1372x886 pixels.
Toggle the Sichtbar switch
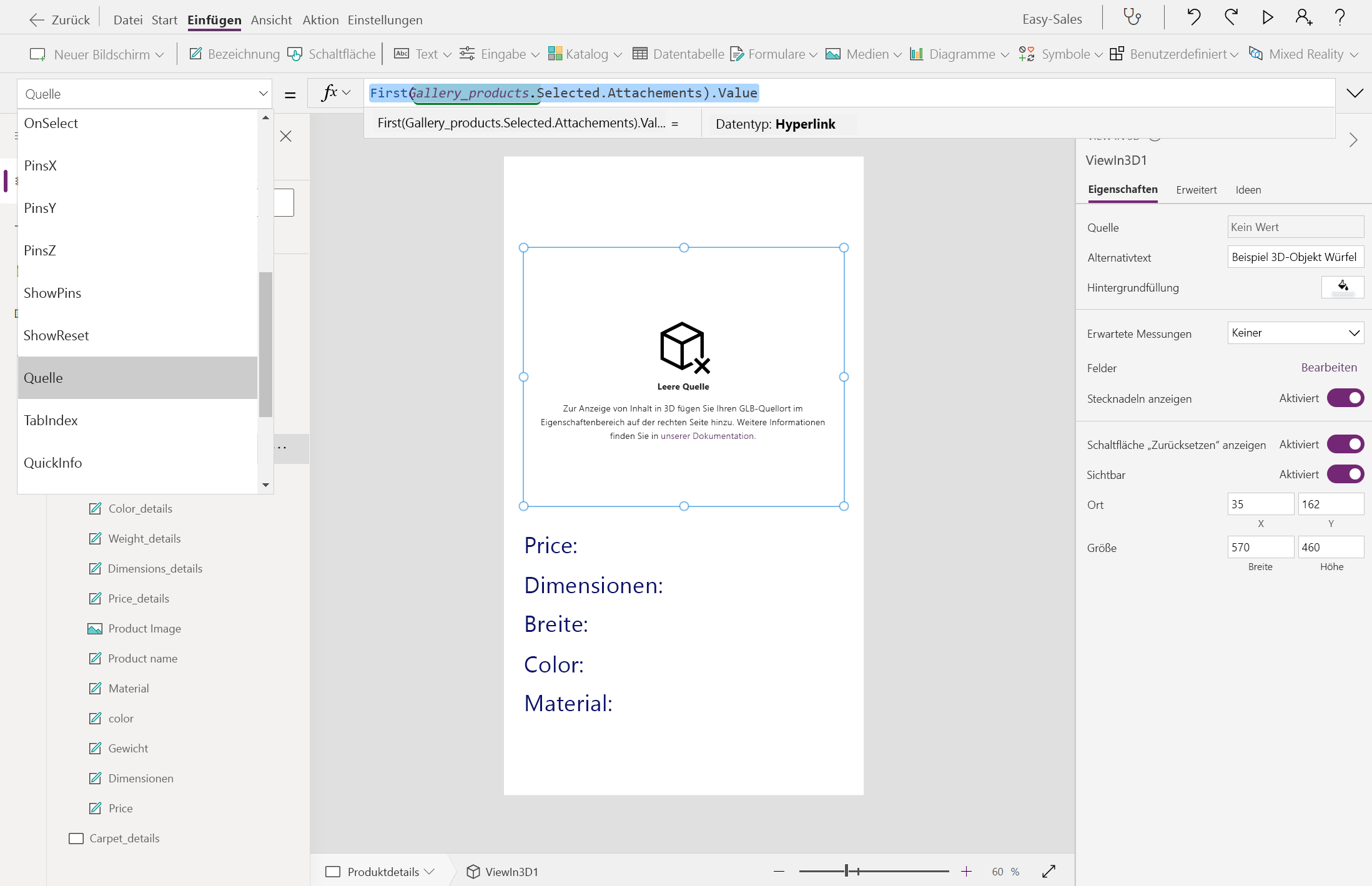[1345, 475]
